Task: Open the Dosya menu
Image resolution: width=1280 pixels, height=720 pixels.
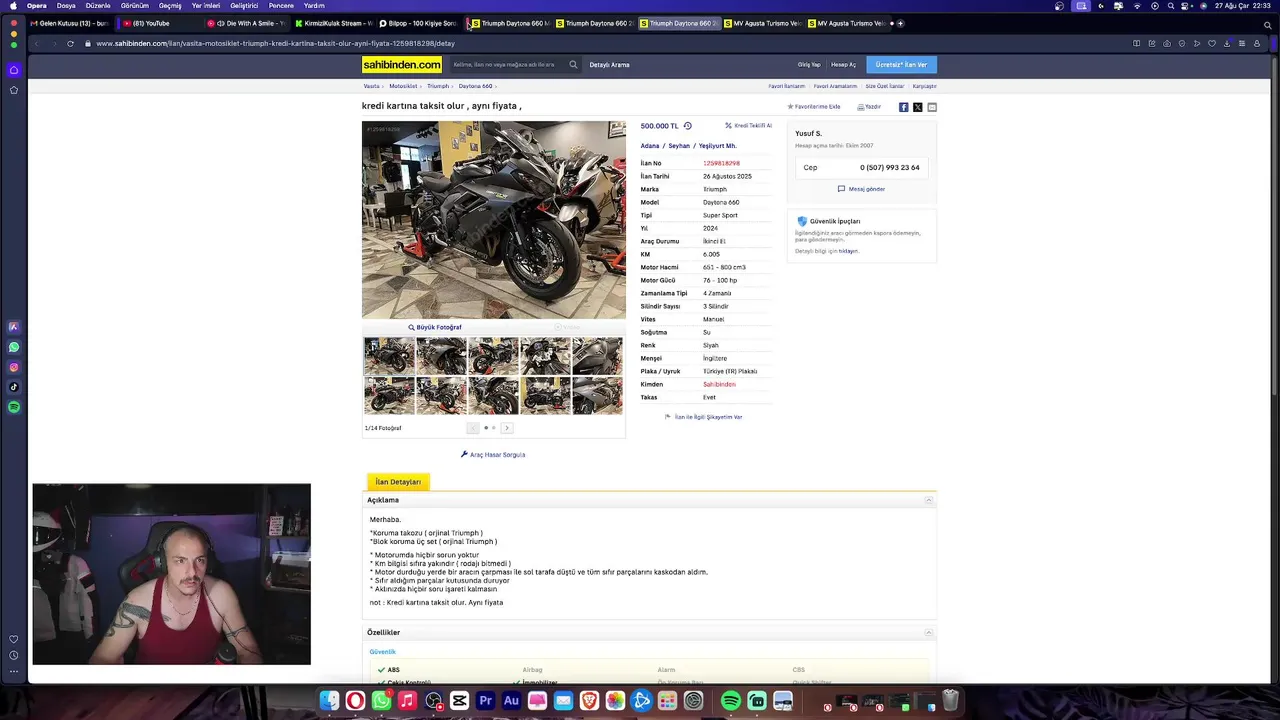Action: click(66, 5)
